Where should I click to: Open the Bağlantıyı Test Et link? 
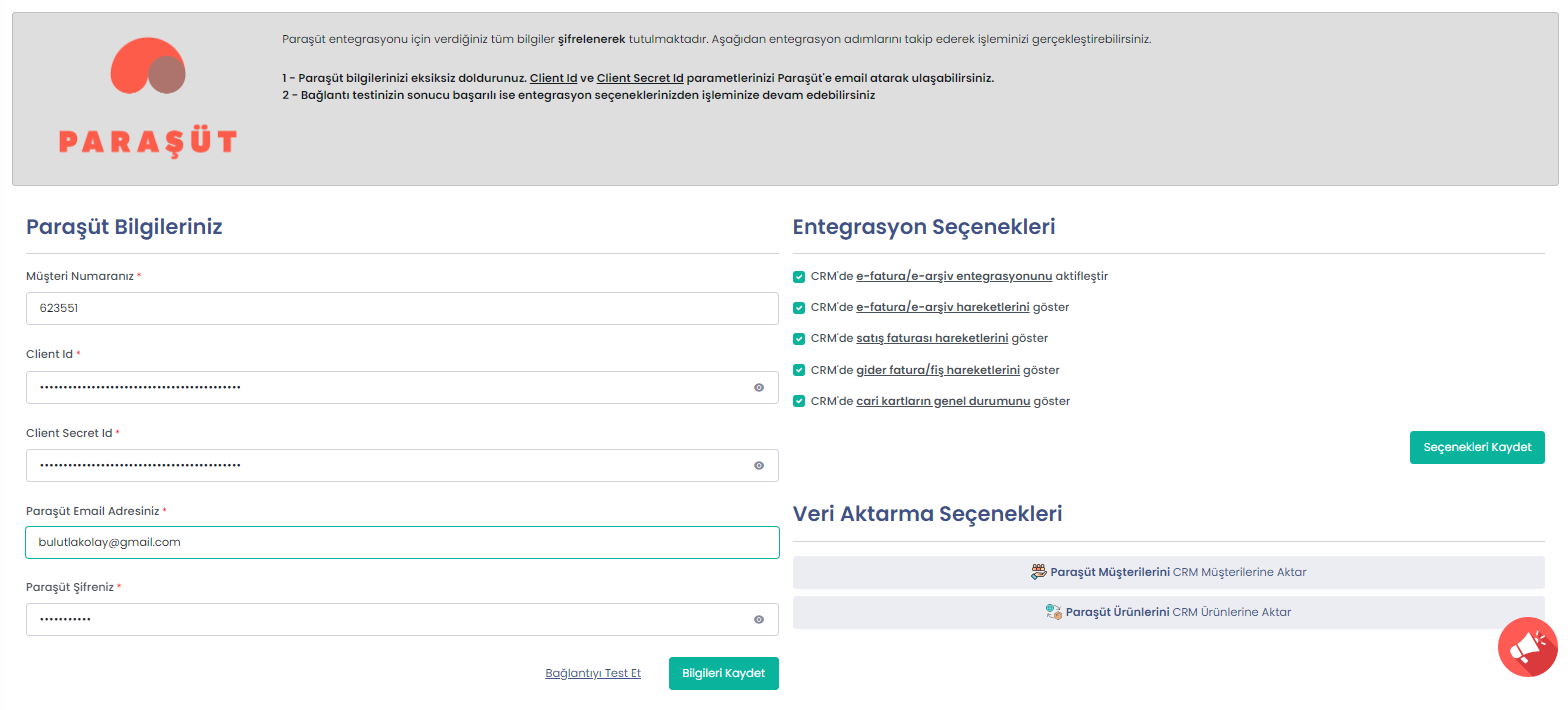593,674
